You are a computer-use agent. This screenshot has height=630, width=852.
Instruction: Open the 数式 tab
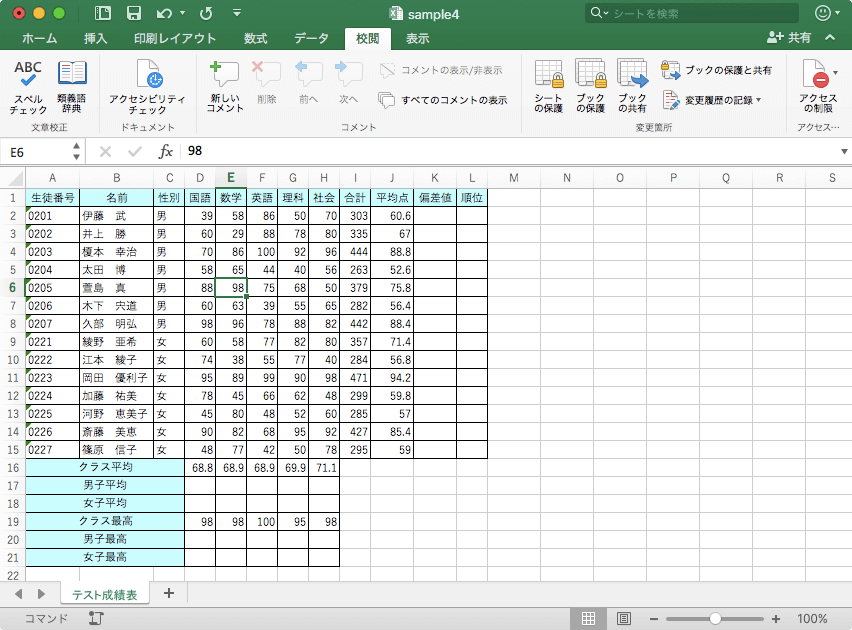pyautogui.click(x=255, y=38)
